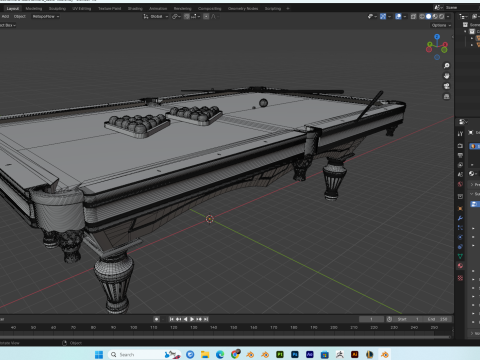Open the snapping options dropdown
The width and height of the screenshot is (480, 360).
click(x=195, y=16)
